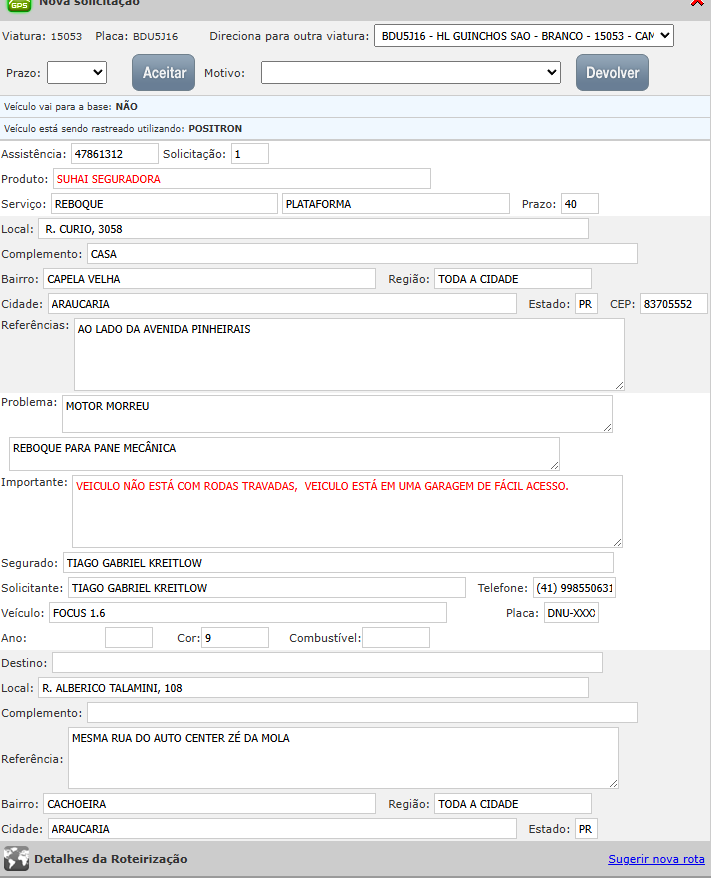Viewport: 711px width, 878px height.
Task: Click the empty Combustível field
Action: [396, 638]
